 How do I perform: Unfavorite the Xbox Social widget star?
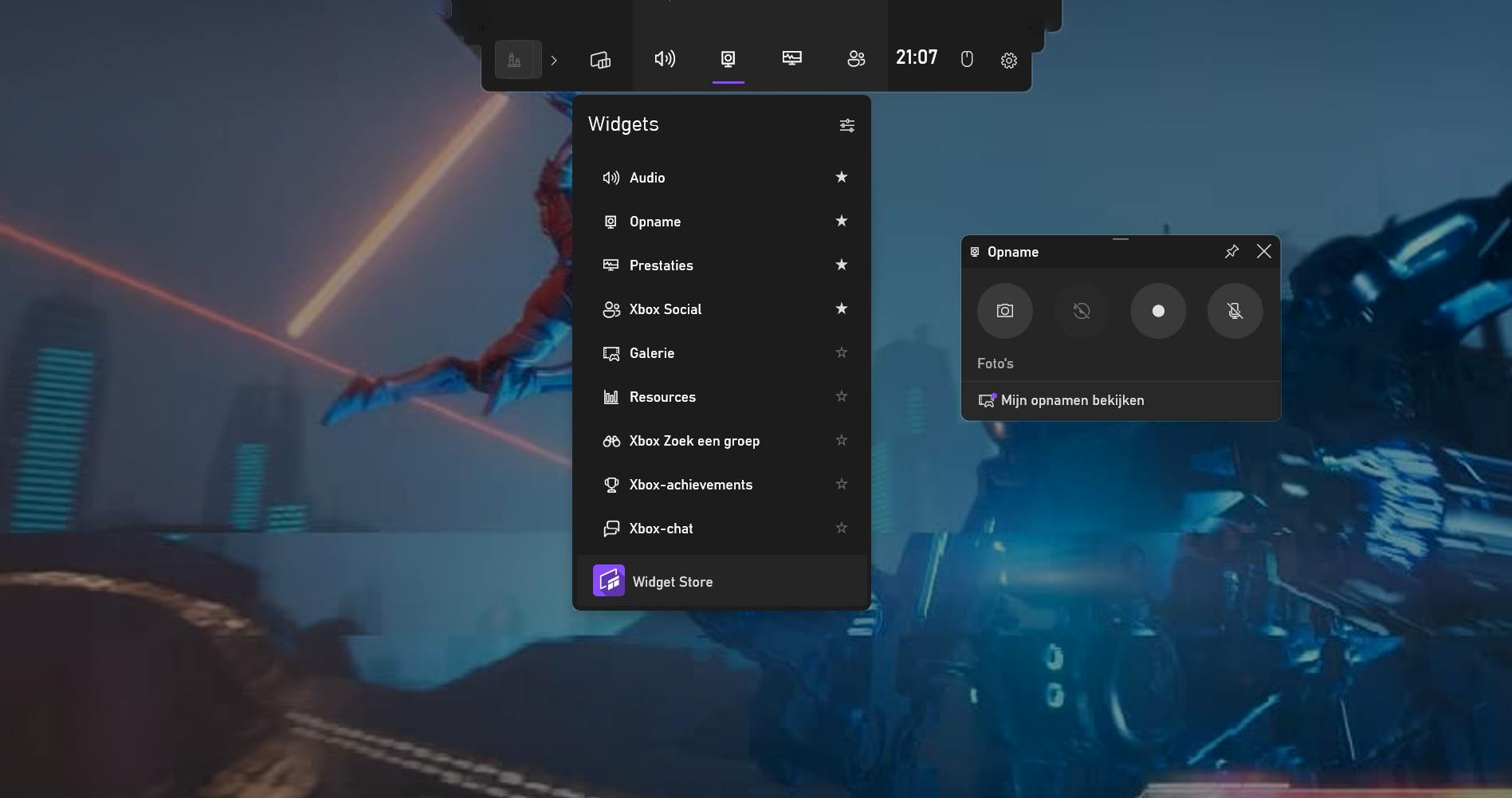coord(842,309)
